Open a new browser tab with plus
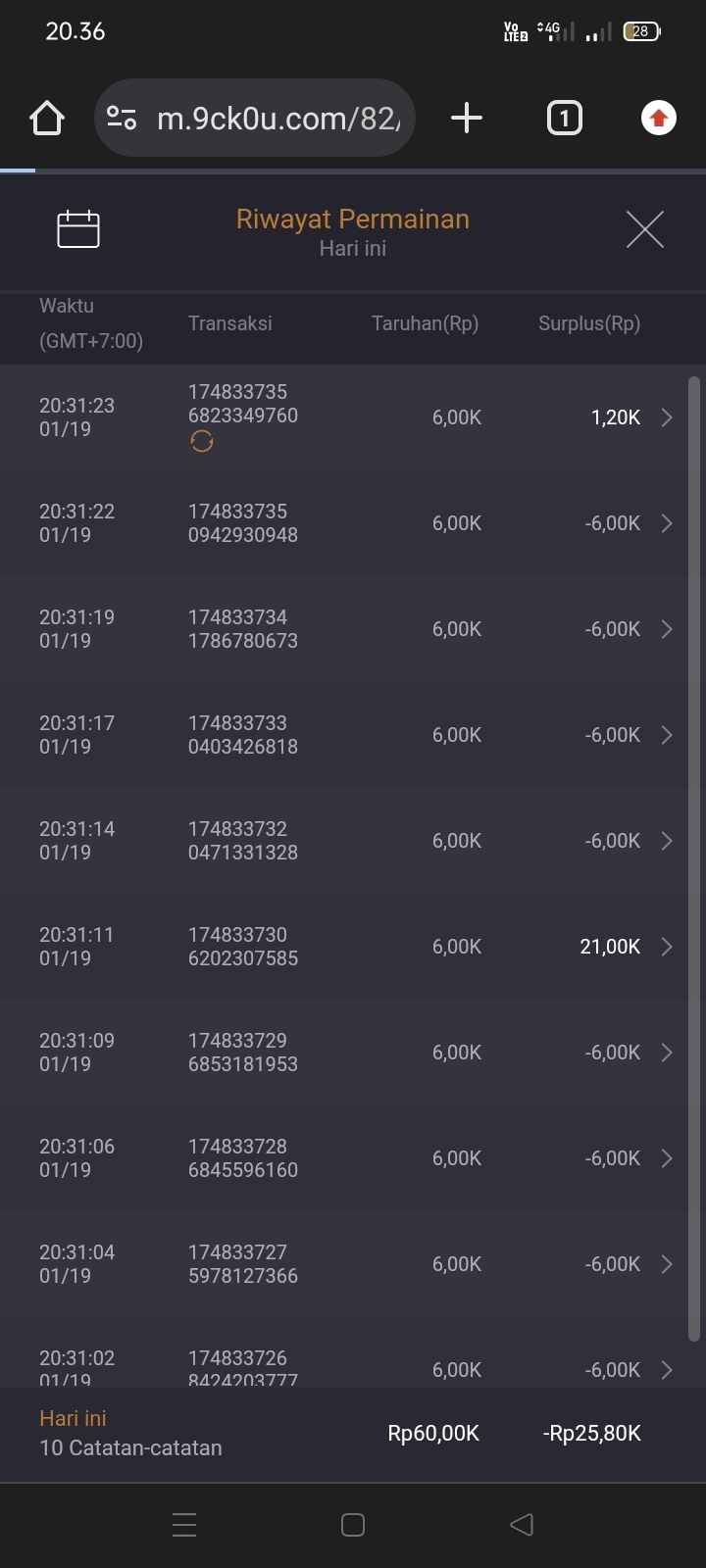The height and width of the screenshot is (1568, 706). (467, 119)
